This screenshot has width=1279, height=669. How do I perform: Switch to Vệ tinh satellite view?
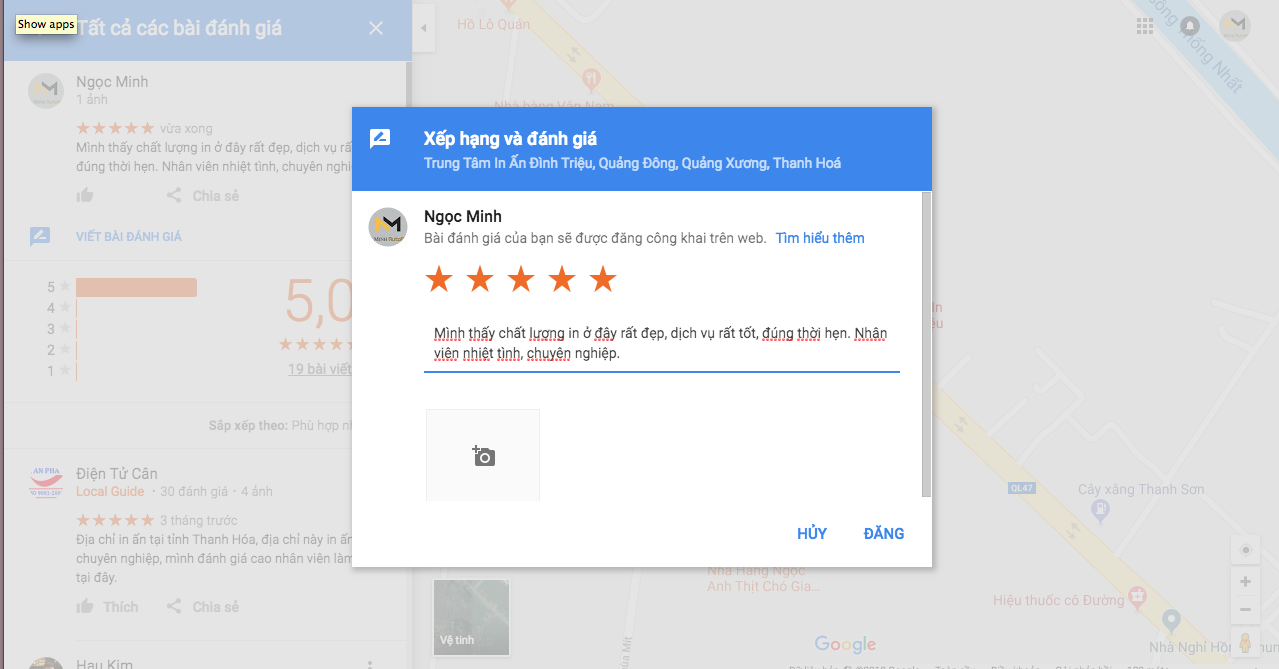(471, 617)
